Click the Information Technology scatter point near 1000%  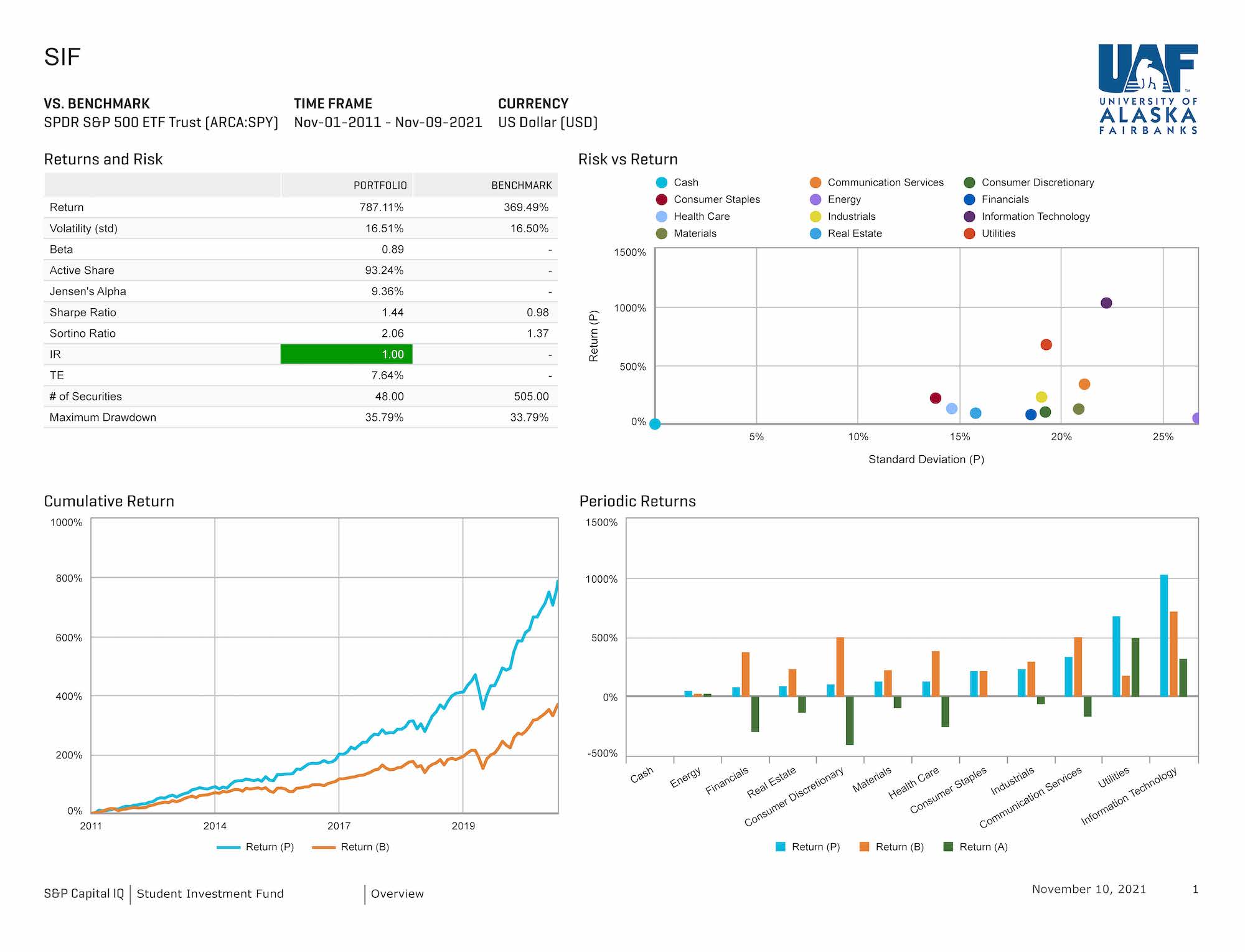point(1106,303)
